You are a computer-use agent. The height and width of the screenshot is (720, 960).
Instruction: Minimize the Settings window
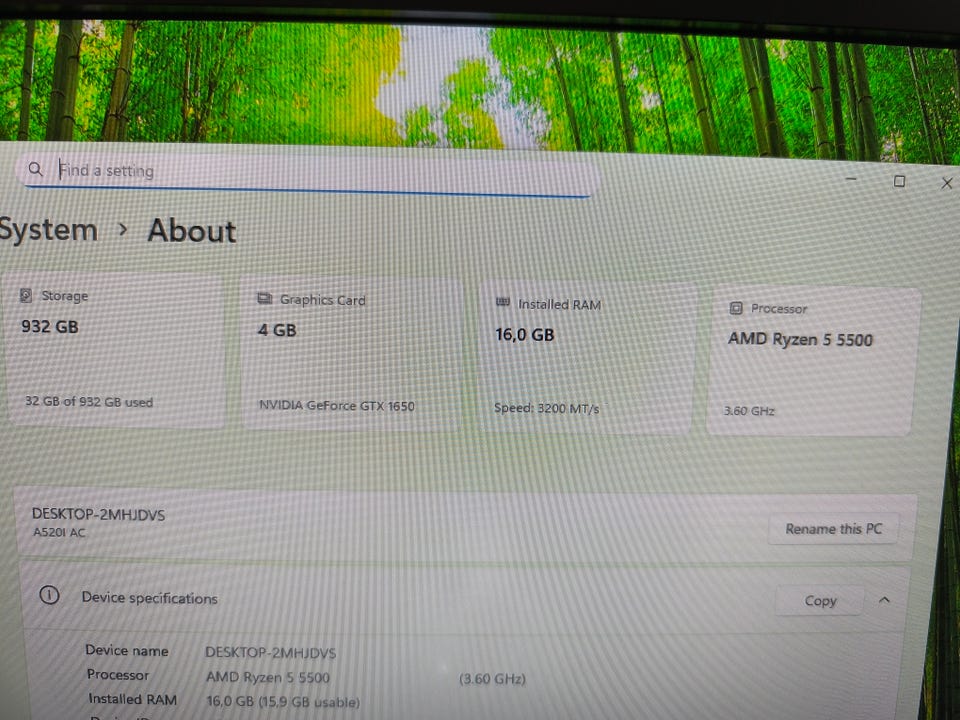coord(851,179)
